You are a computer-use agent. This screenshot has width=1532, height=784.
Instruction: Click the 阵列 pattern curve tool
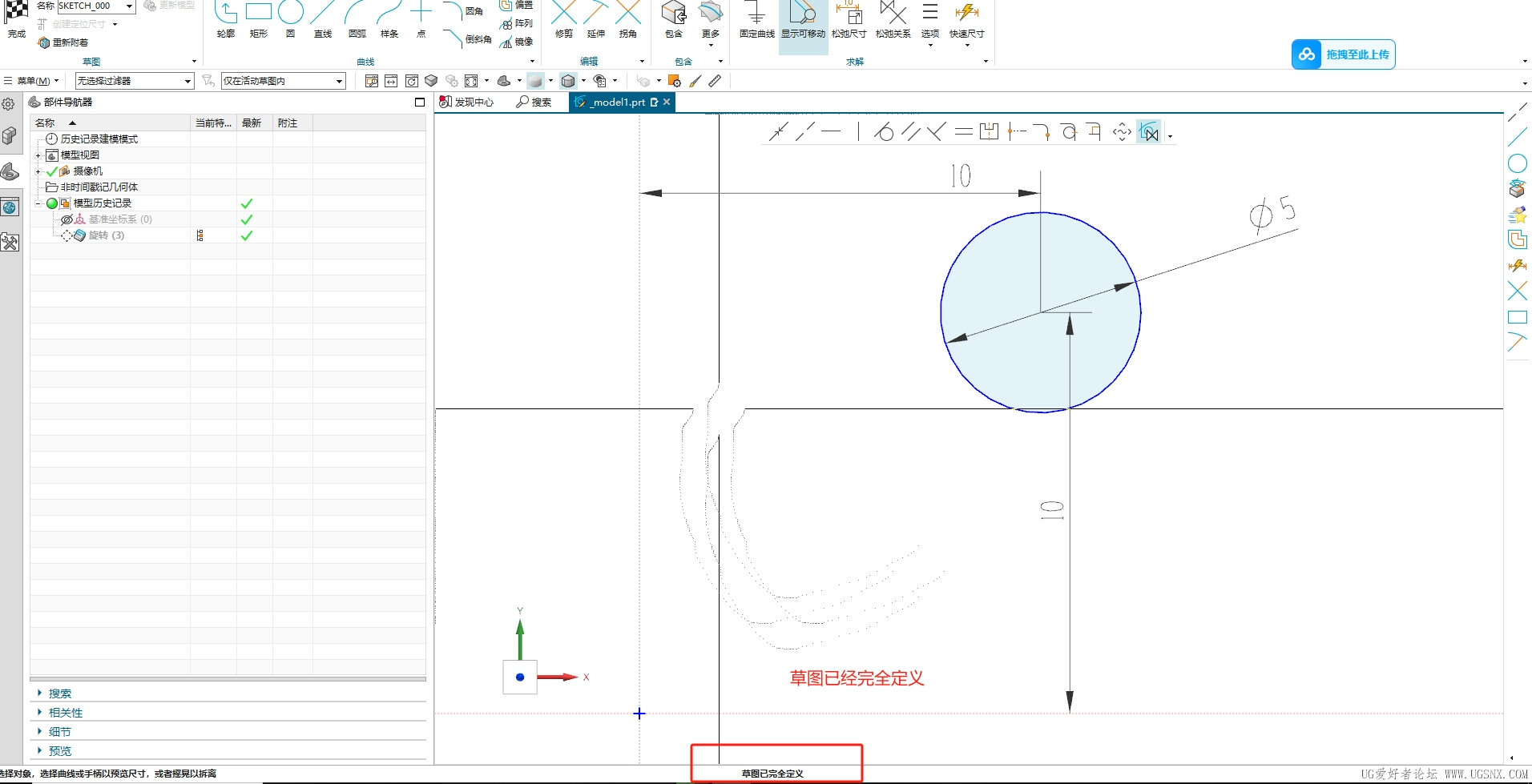[x=516, y=24]
